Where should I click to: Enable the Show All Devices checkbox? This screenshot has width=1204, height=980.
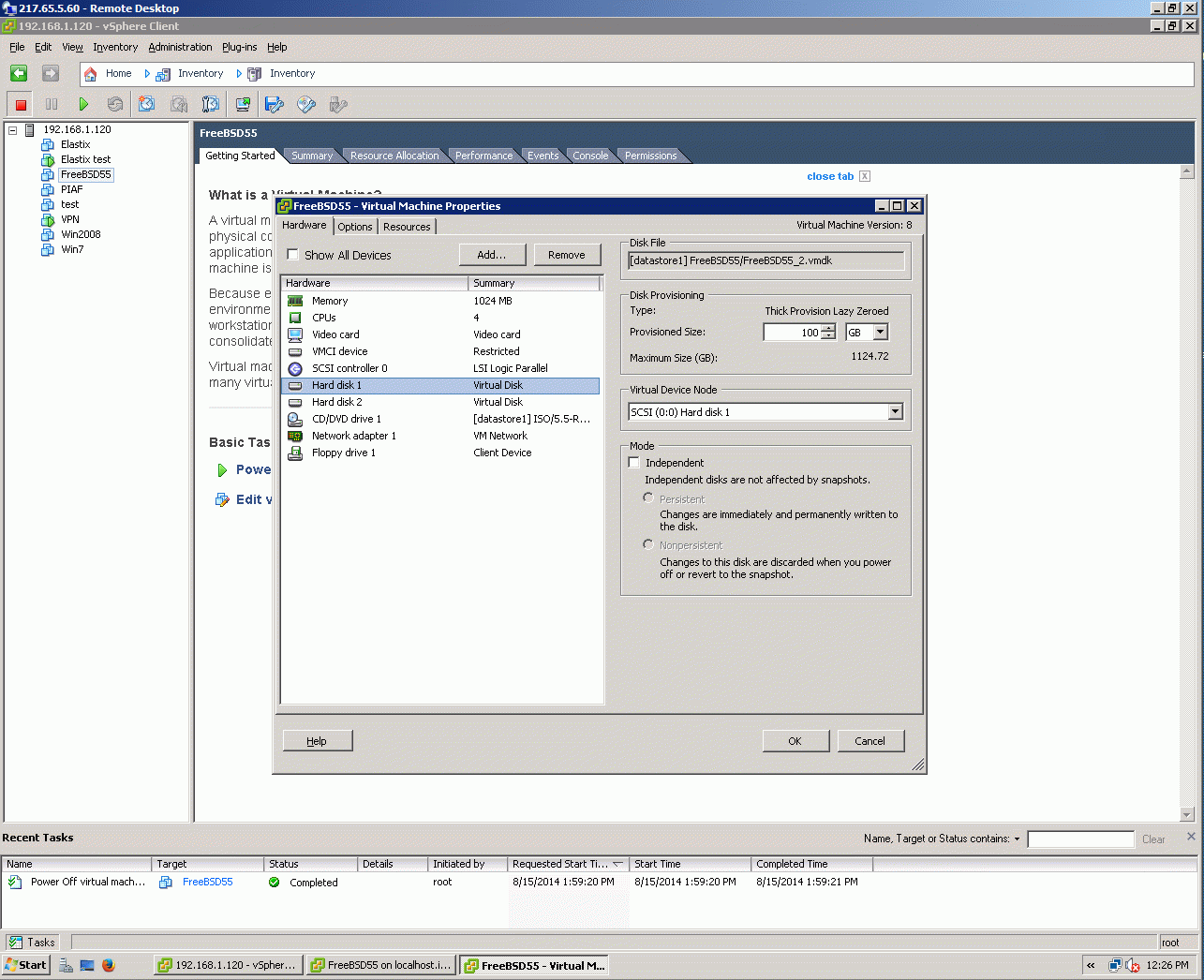(x=293, y=255)
